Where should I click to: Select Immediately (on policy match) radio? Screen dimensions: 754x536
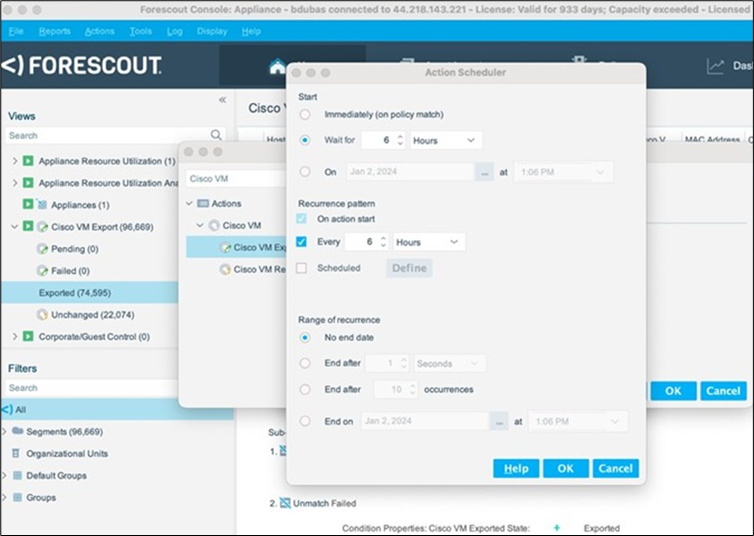click(305, 114)
